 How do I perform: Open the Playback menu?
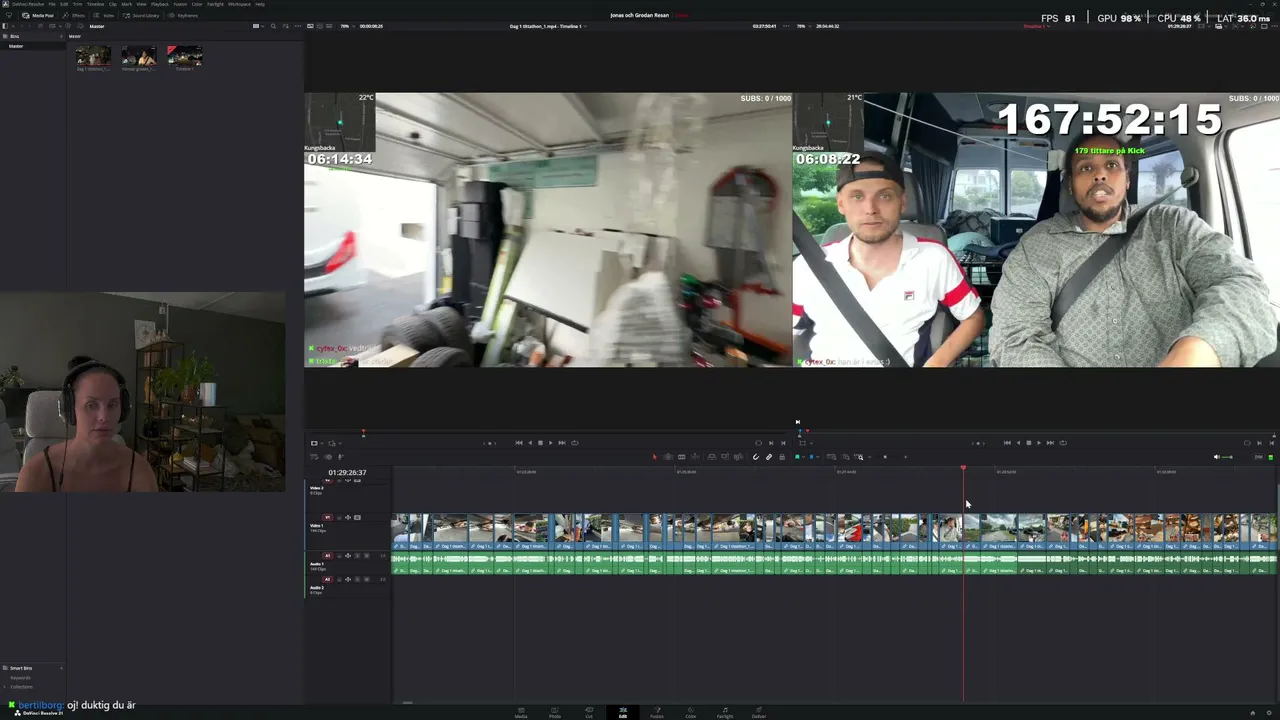(159, 4)
